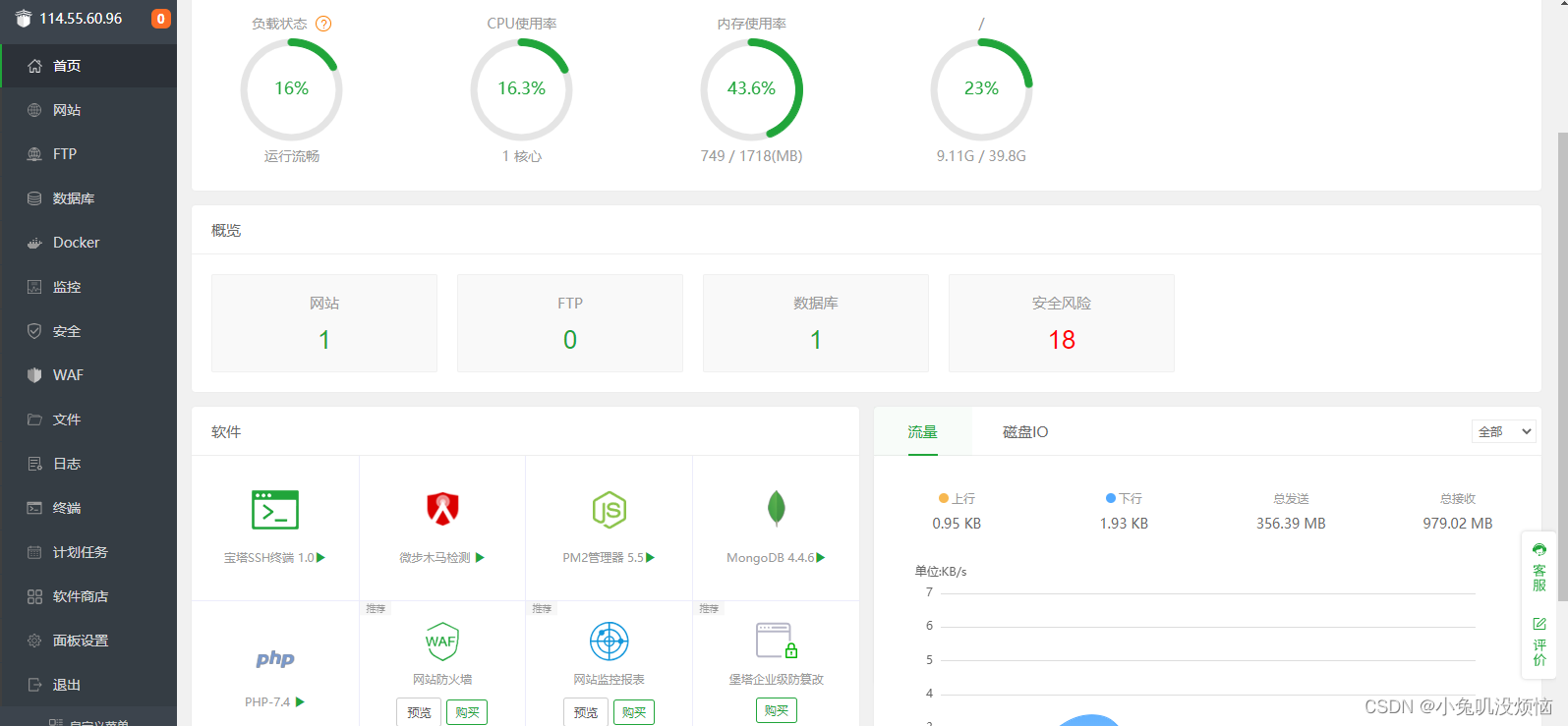
Task: Toggle the 上行 legend series
Action: [957, 499]
